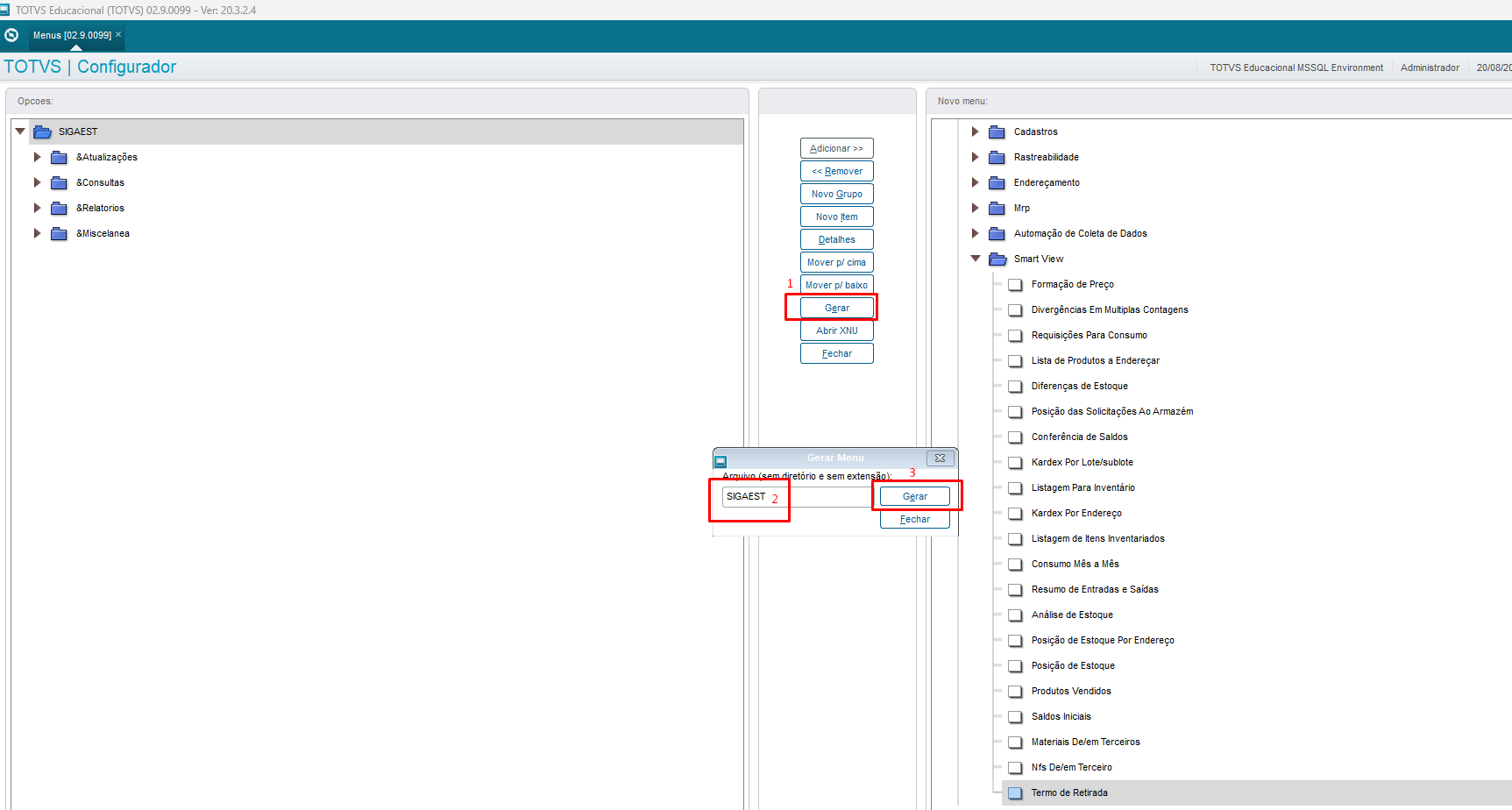Select Análise de Estoque item
Image resolution: width=1512 pixels, height=810 pixels.
tap(1072, 615)
